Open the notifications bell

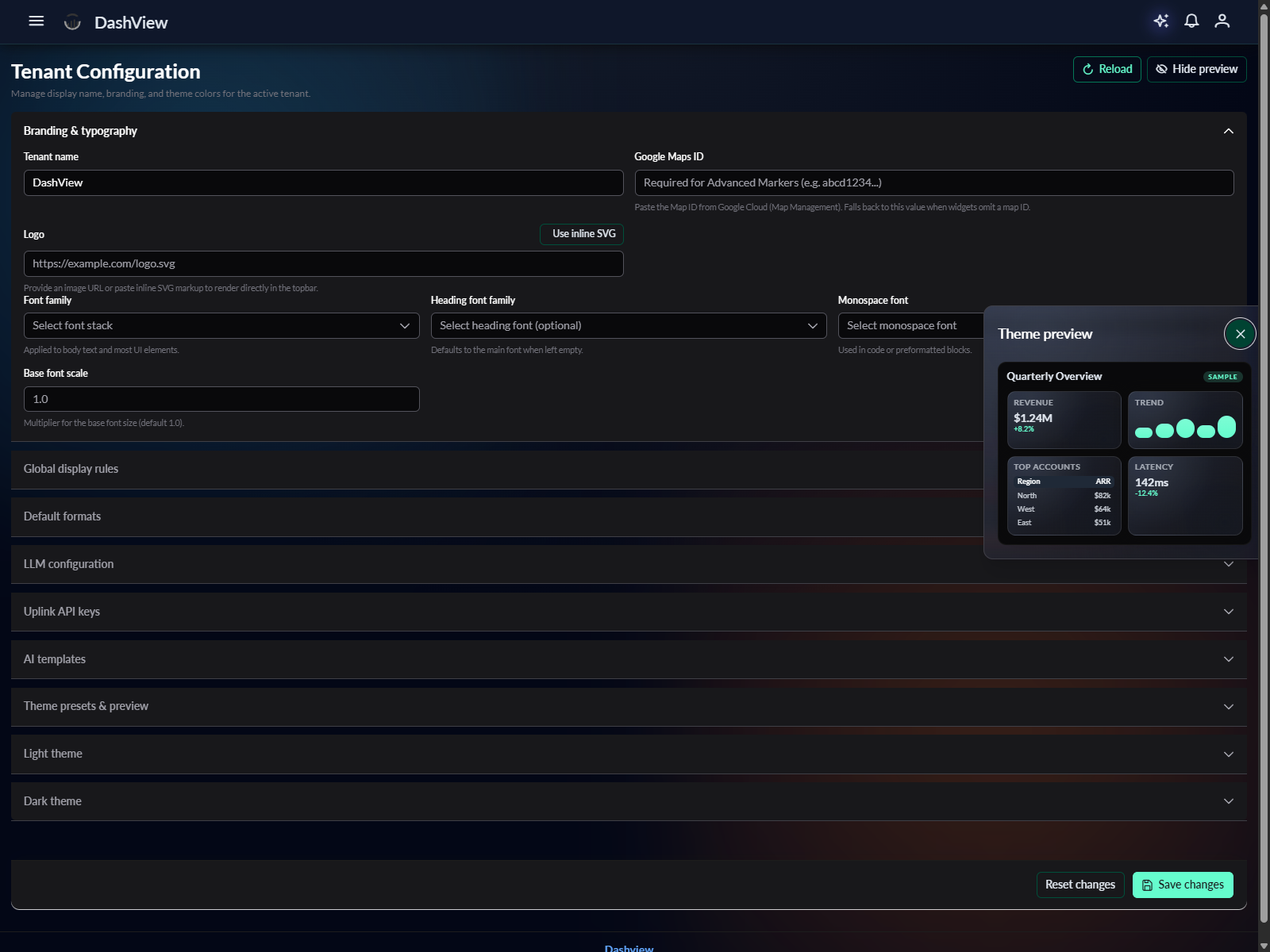click(x=1191, y=21)
